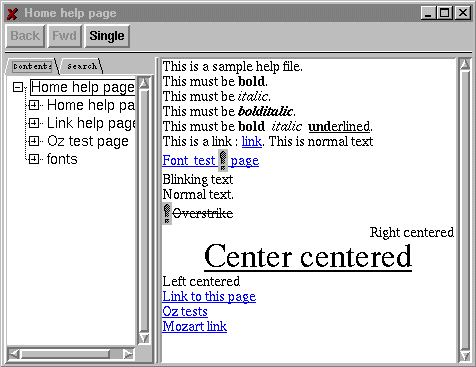Click the anchor icon after Font test

click(223, 160)
